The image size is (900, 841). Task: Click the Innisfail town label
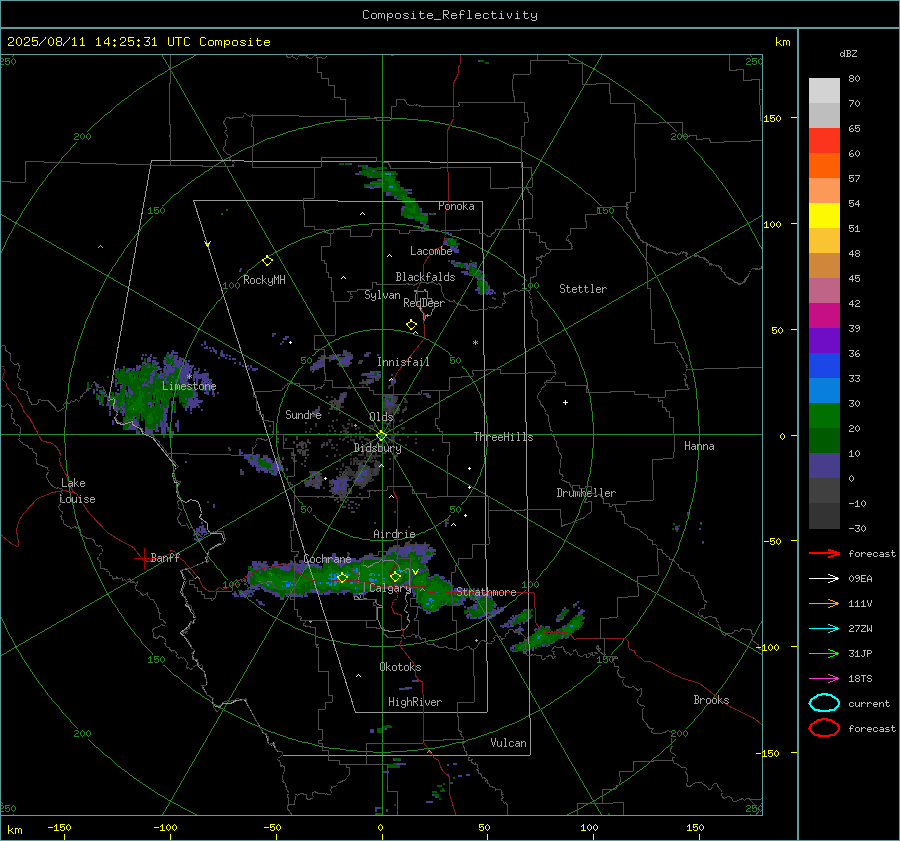403,362
